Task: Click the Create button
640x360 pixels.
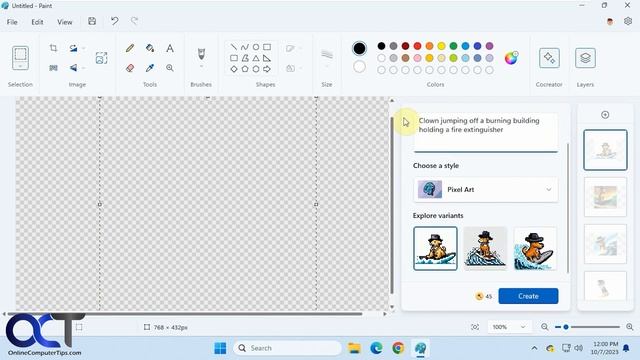Action: point(528,296)
